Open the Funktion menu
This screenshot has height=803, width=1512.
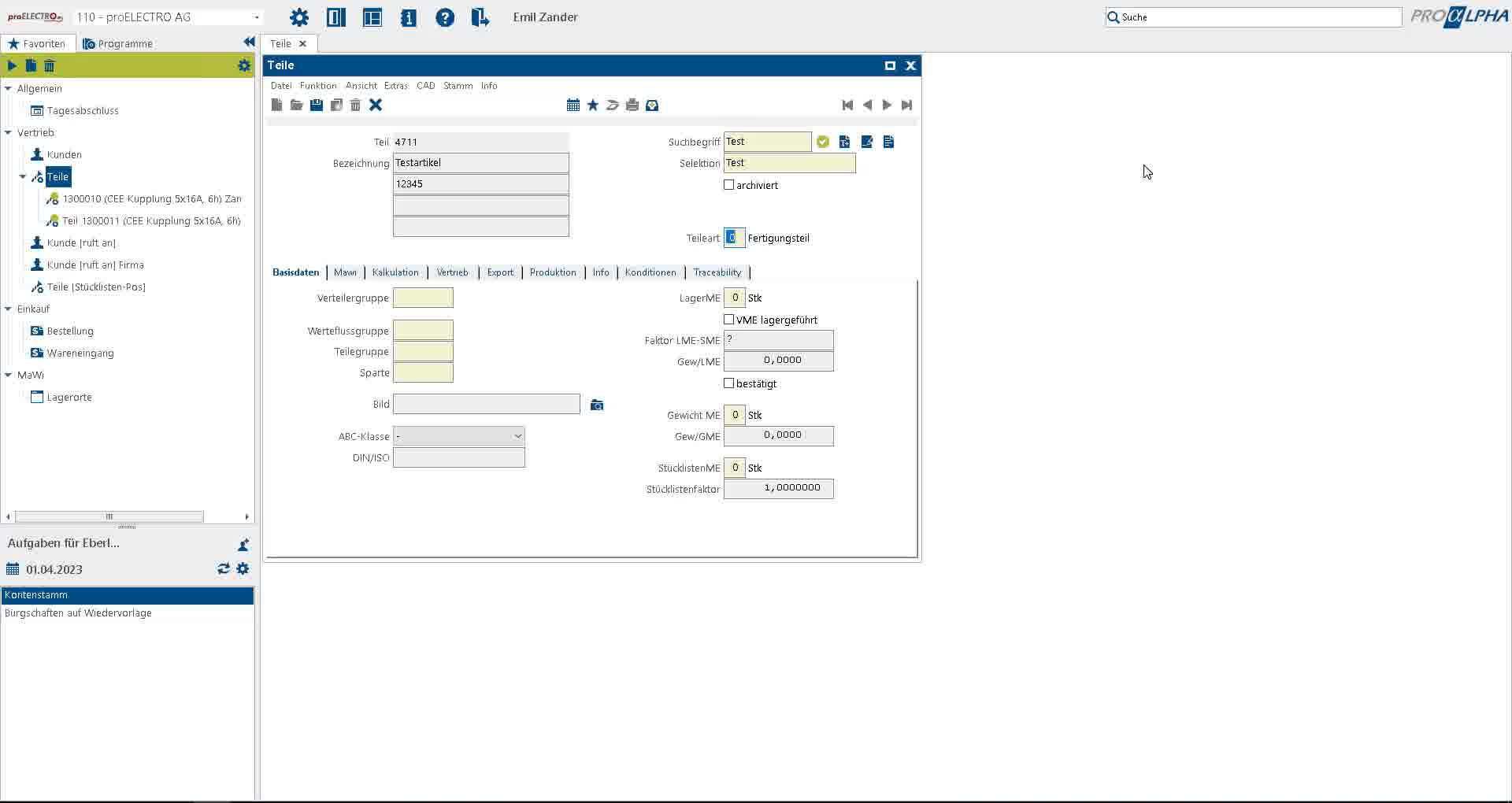point(318,86)
